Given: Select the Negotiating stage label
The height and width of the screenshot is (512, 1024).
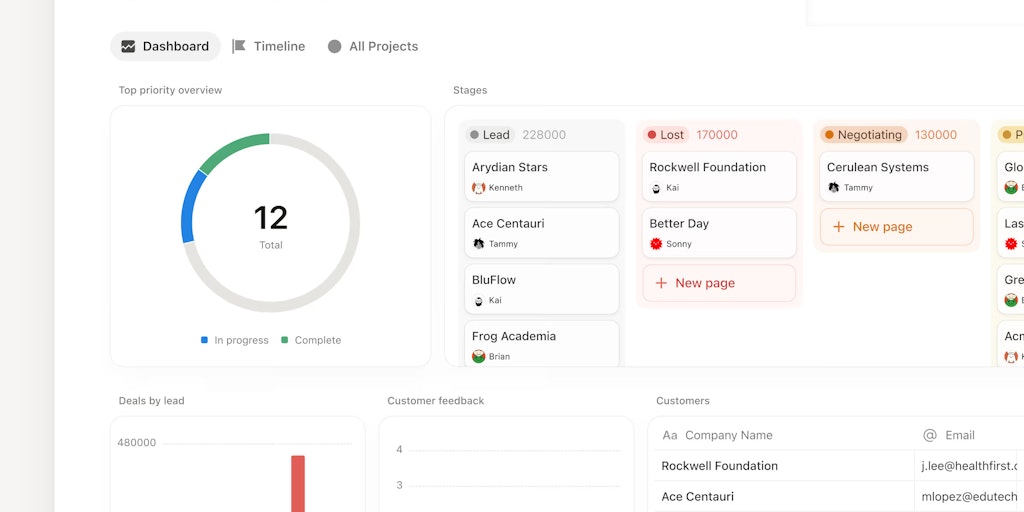Looking at the screenshot, I should (864, 135).
